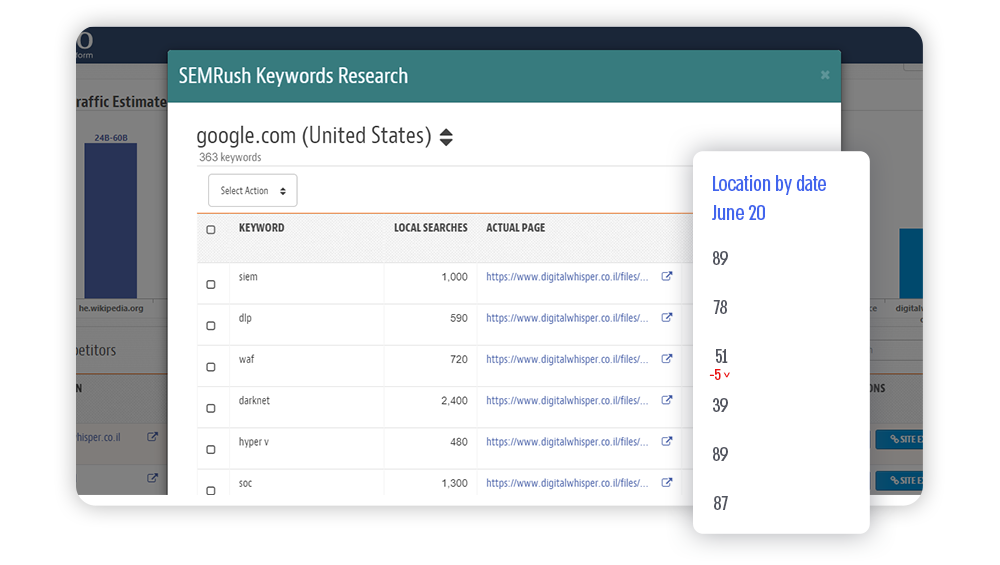1000x565 pixels.
Task: Click he.wikipedia.org label under background chart
Action: click(111, 308)
